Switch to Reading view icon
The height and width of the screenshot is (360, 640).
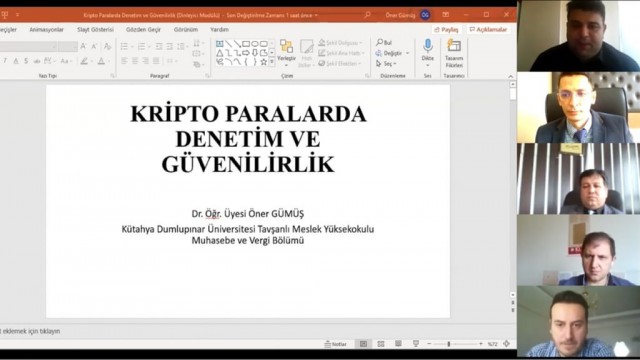398,344
